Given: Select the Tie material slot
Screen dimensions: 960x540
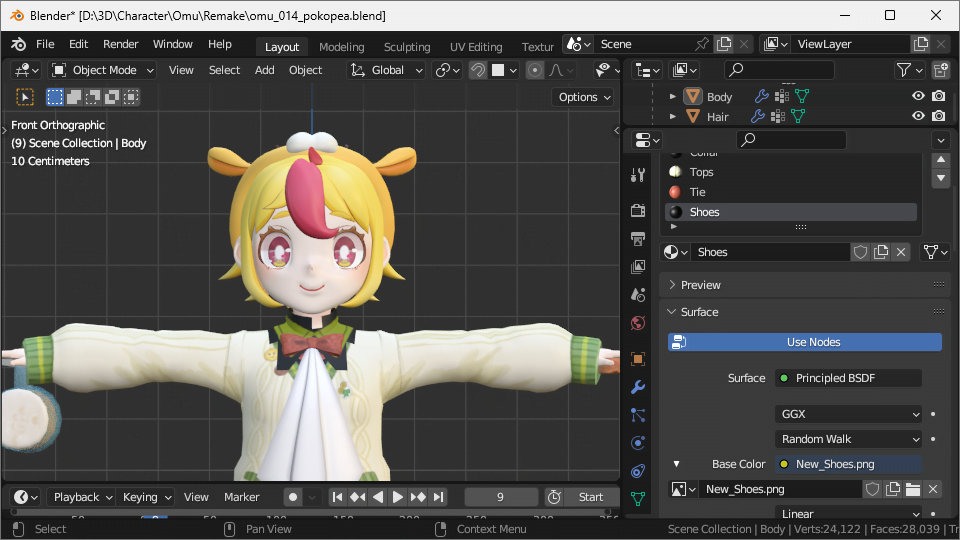Looking at the screenshot, I should [x=697, y=192].
